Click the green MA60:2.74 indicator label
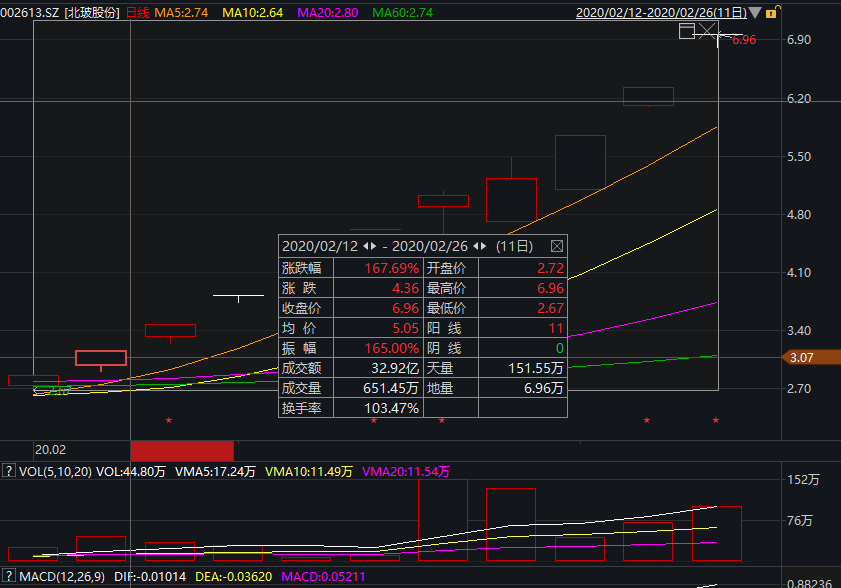The image size is (841, 588). (x=402, y=13)
